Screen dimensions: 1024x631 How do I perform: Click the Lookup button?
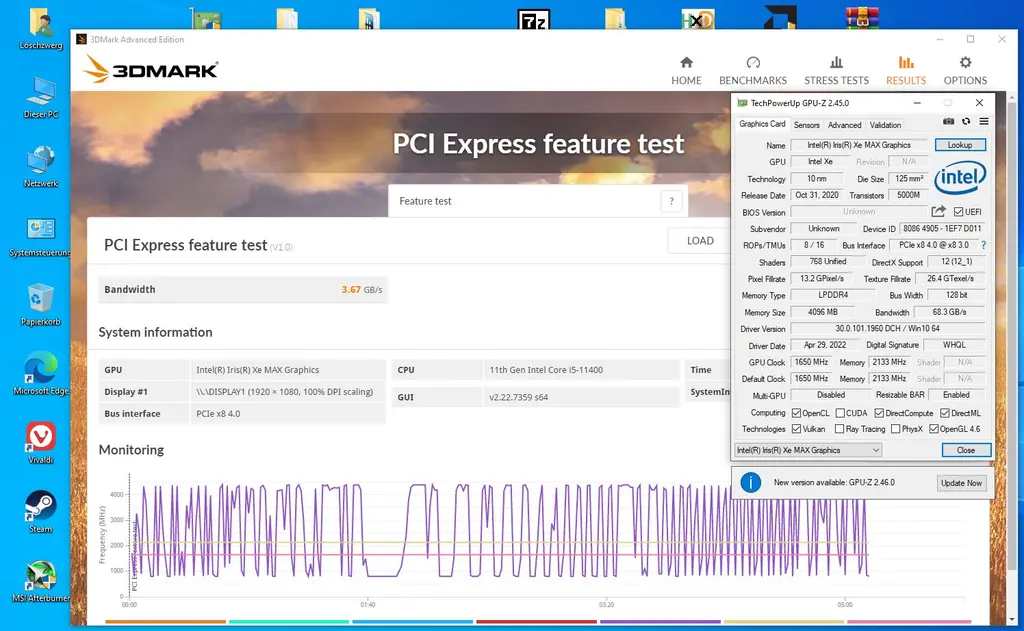(x=959, y=145)
